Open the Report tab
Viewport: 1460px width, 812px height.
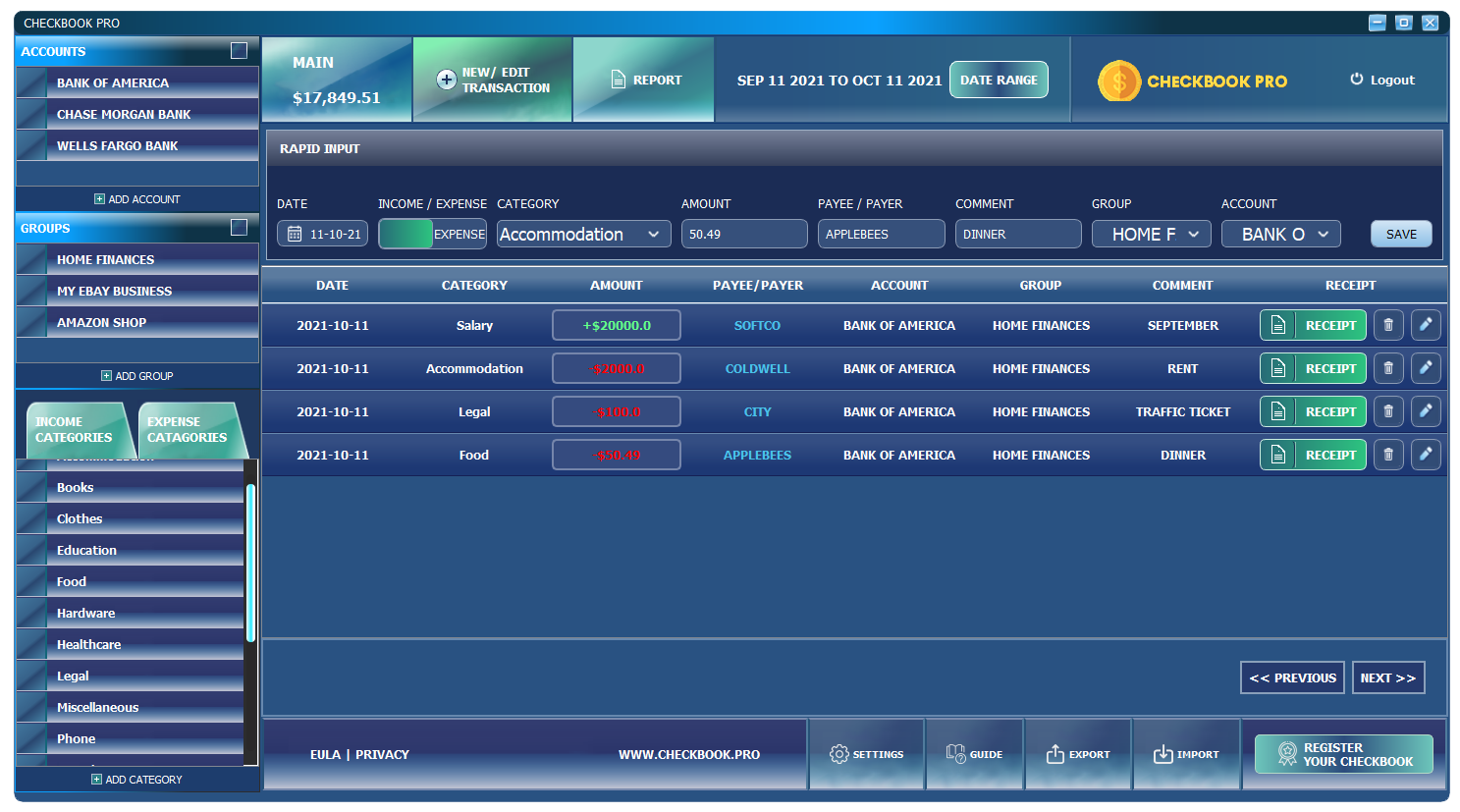644,80
